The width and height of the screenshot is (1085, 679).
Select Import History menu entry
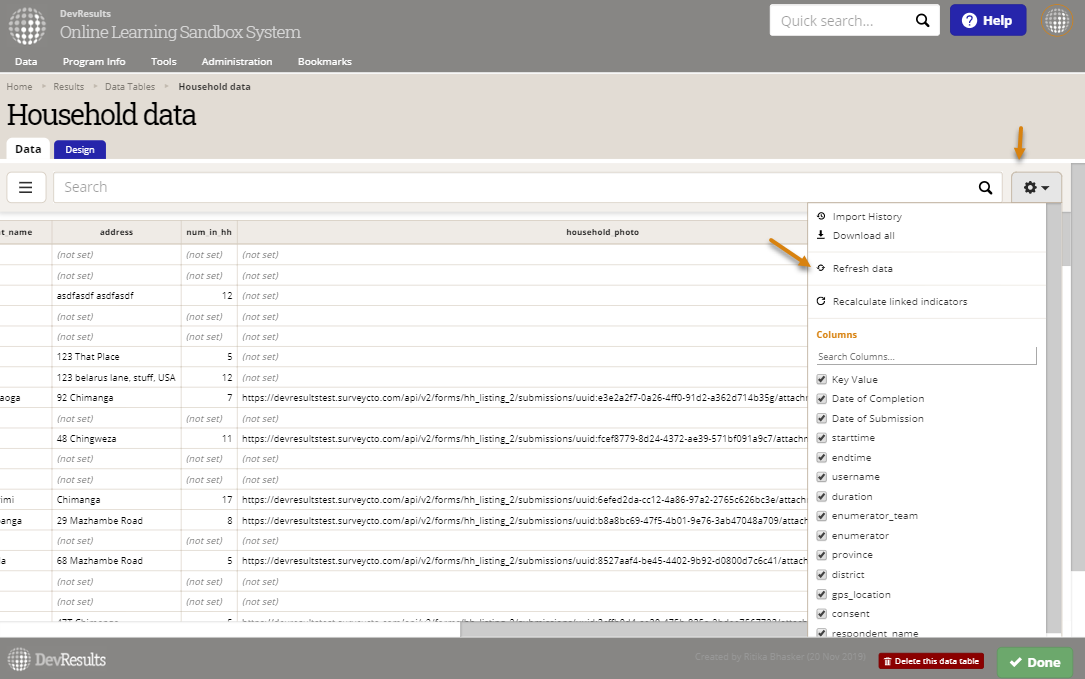click(867, 217)
